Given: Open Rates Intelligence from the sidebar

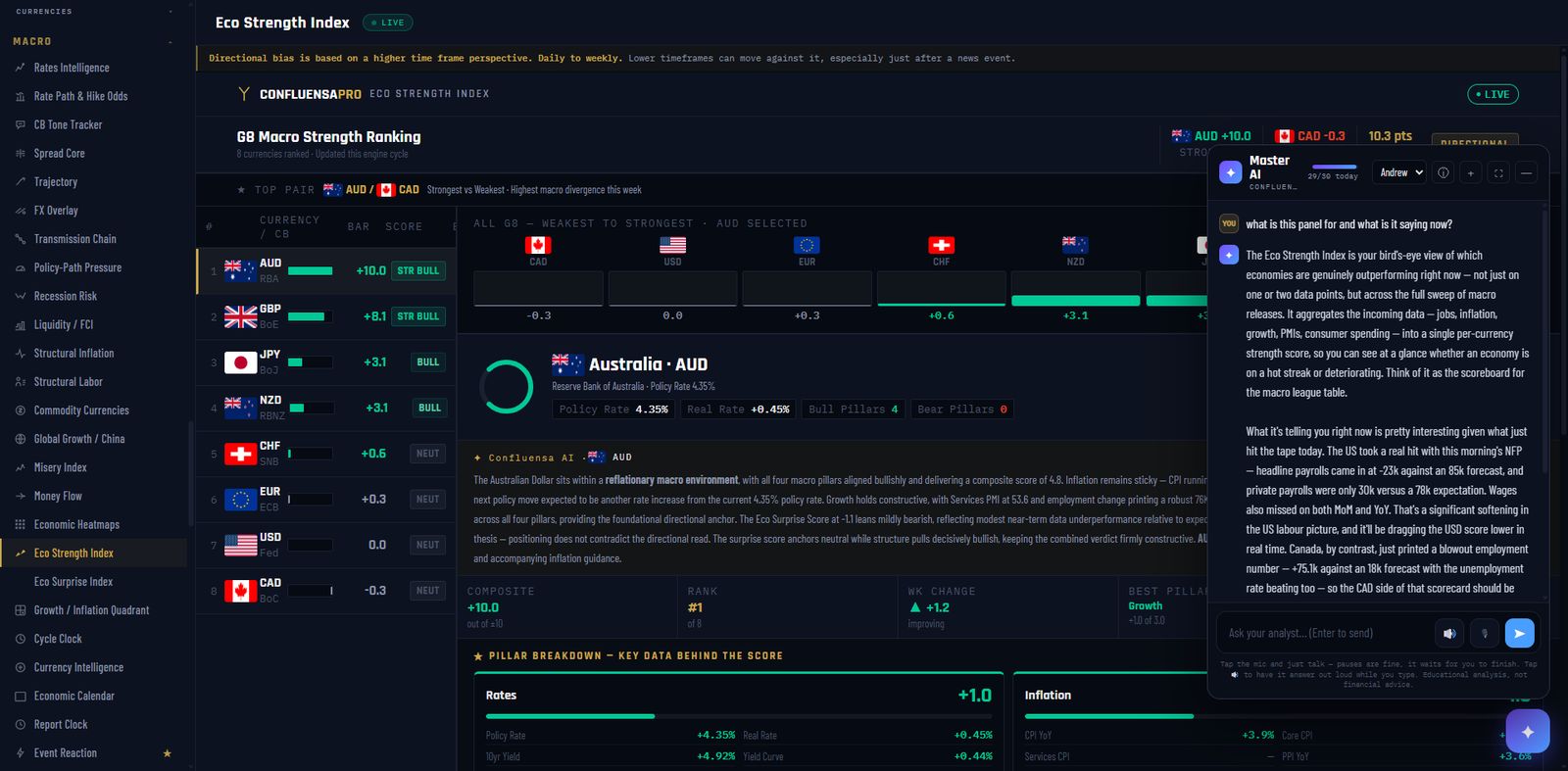Looking at the screenshot, I should 93,68.
